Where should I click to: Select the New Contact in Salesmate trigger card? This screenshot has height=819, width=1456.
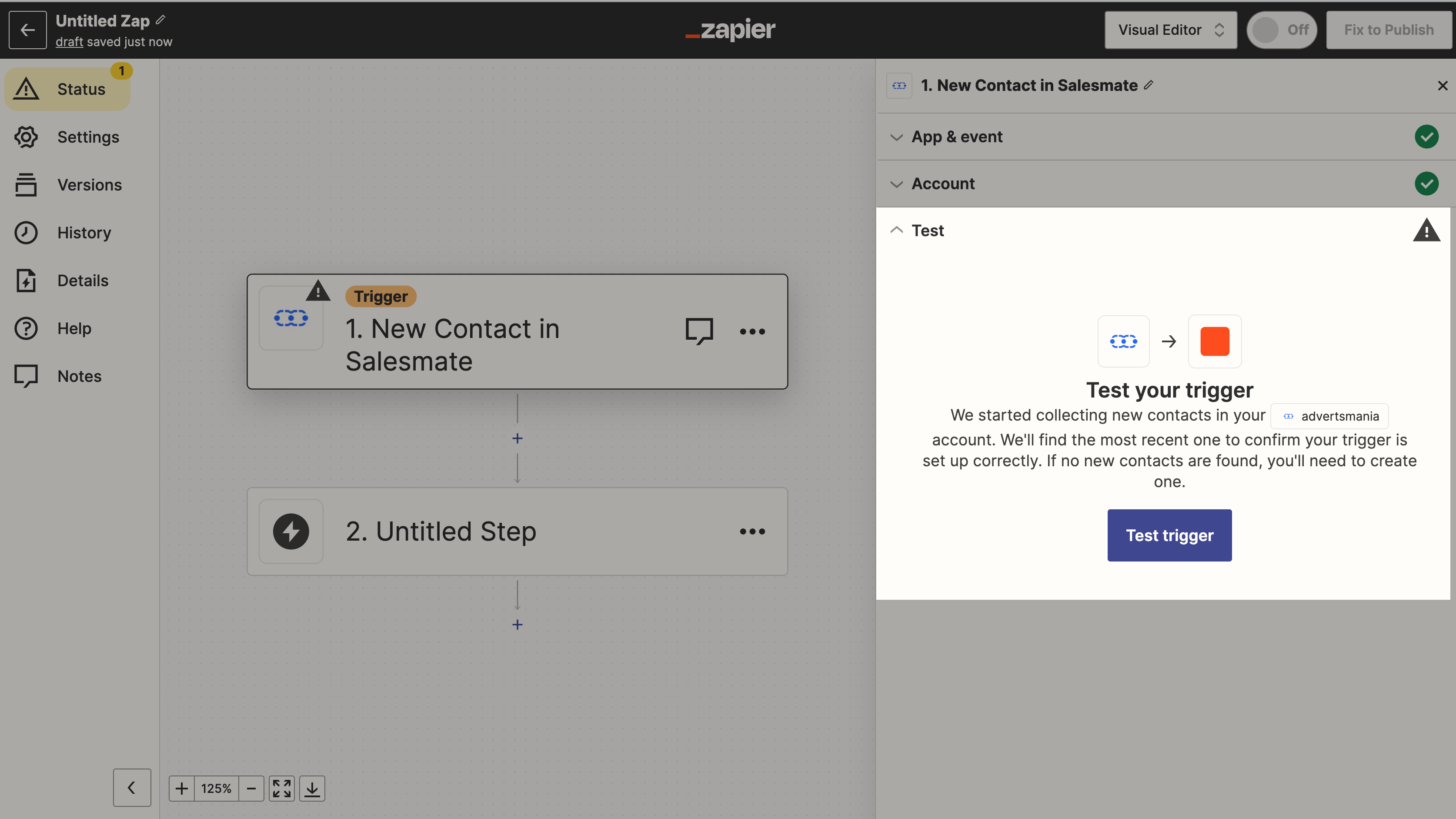[517, 332]
